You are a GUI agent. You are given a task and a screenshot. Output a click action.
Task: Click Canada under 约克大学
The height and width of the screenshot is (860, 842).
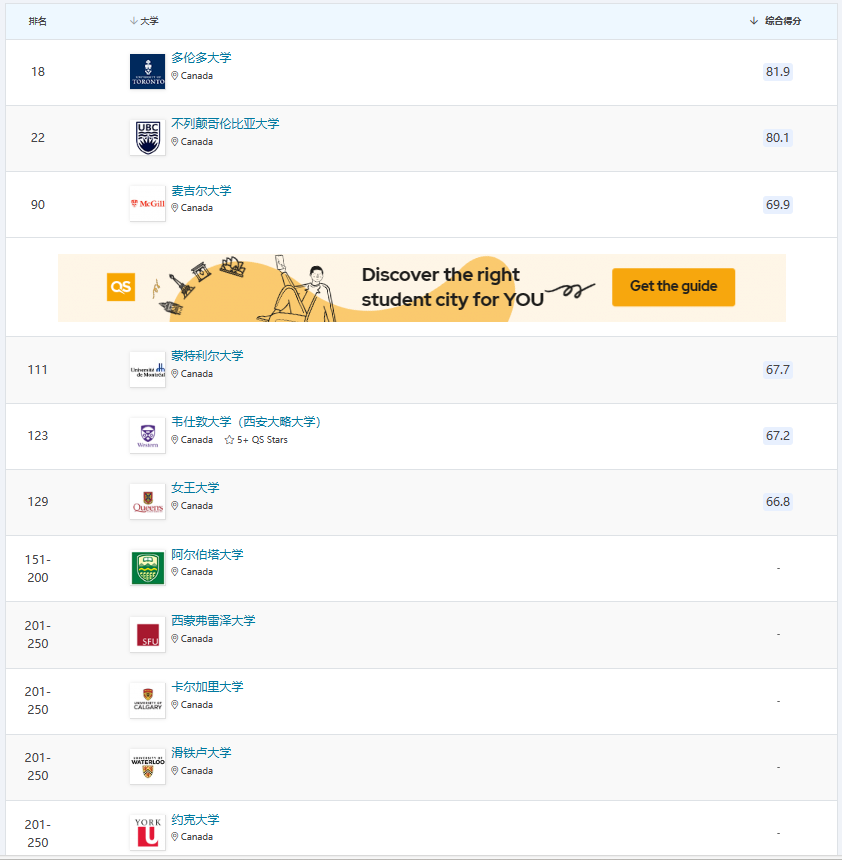197,836
